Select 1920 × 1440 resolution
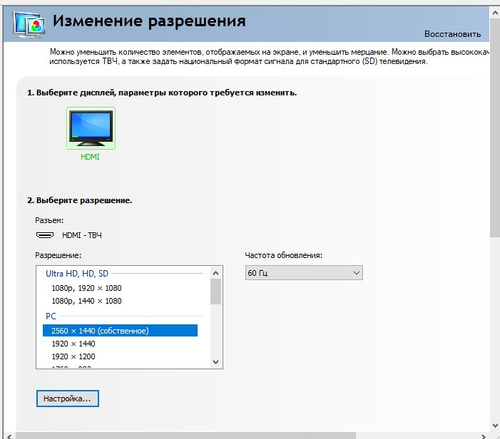500x439 pixels. pos(73,344)
